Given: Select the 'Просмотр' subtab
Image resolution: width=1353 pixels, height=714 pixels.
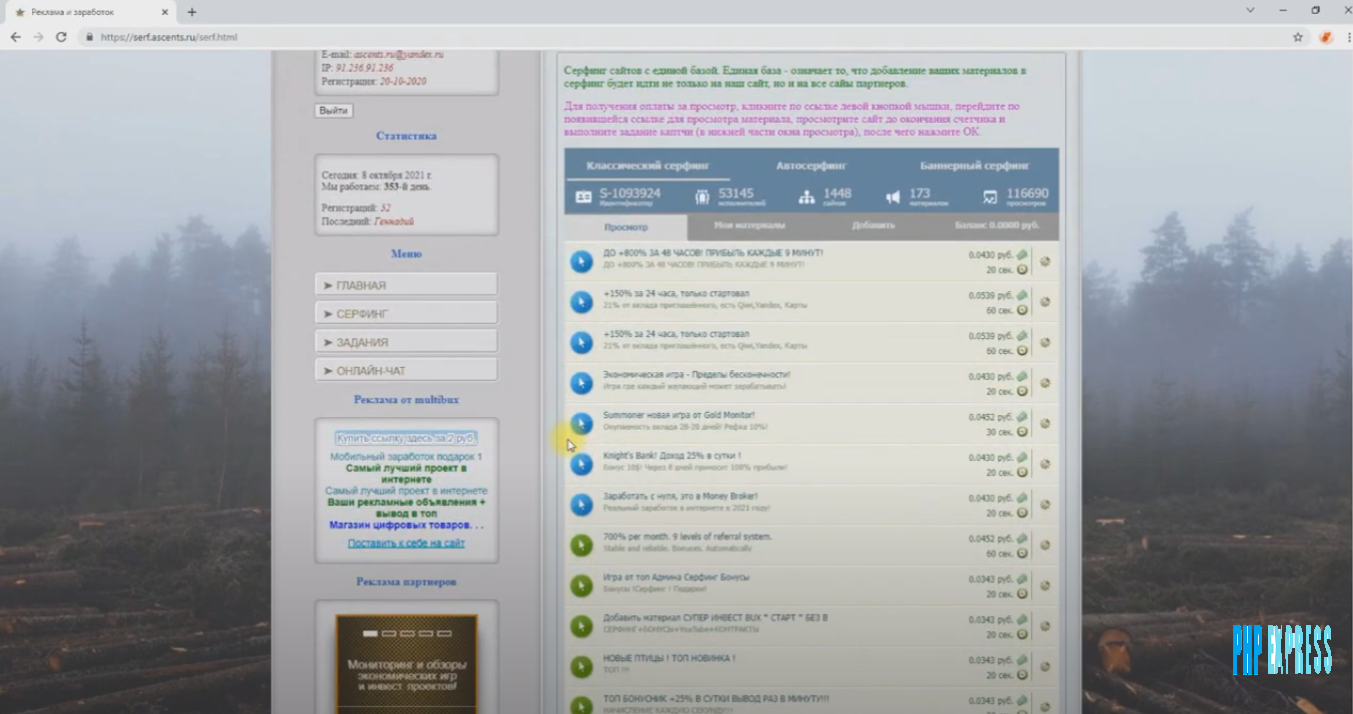Looking at the screenshot, I should (626, 226).
